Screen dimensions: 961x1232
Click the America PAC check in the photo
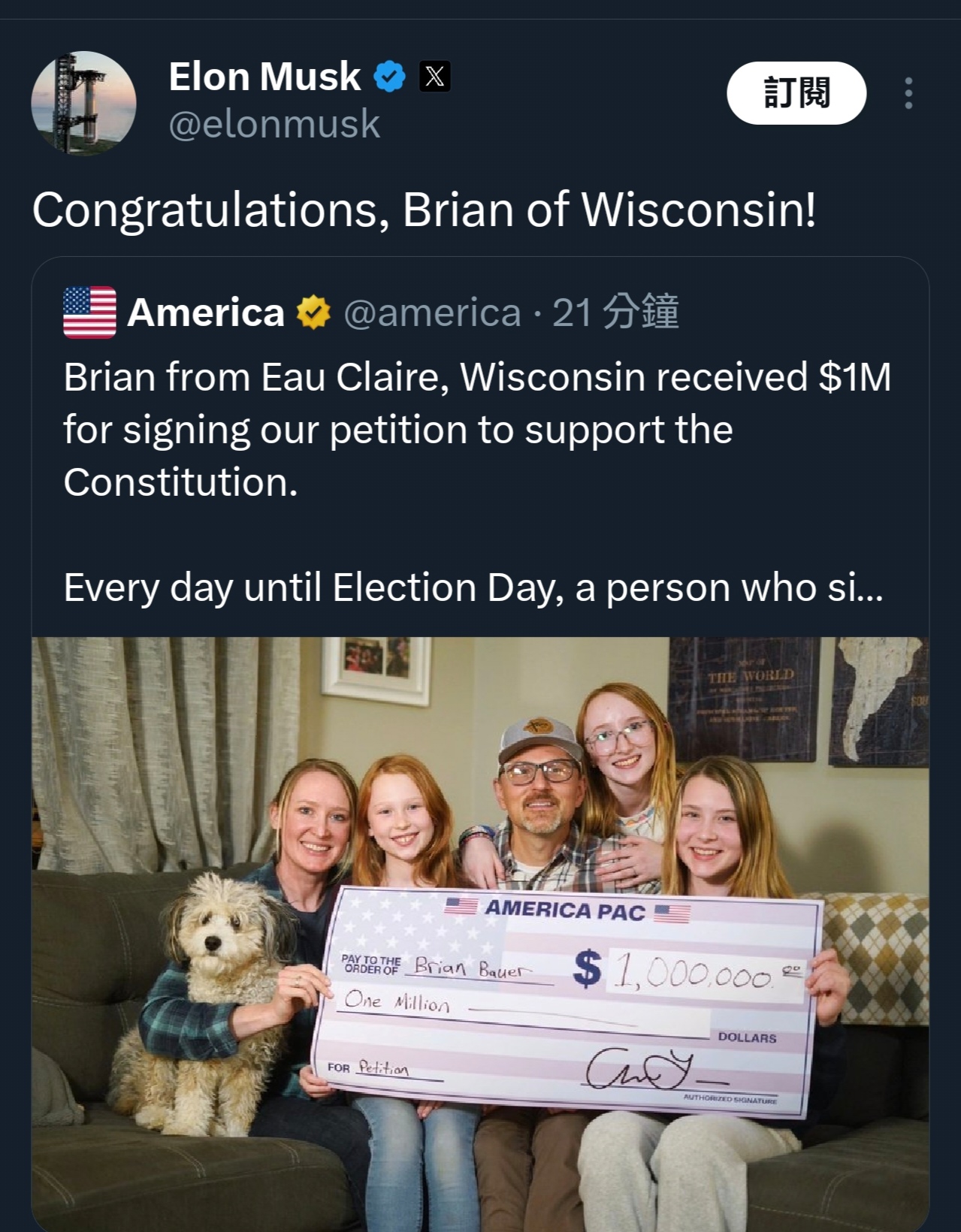[567, 998]
